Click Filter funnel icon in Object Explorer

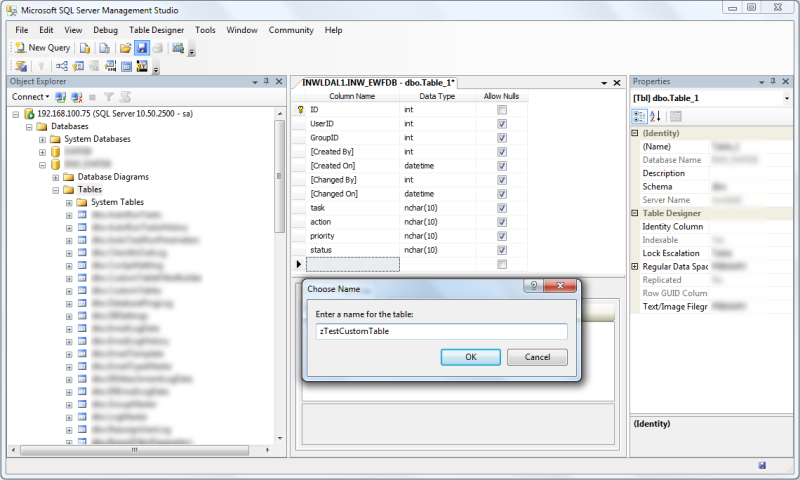(109, 97)
